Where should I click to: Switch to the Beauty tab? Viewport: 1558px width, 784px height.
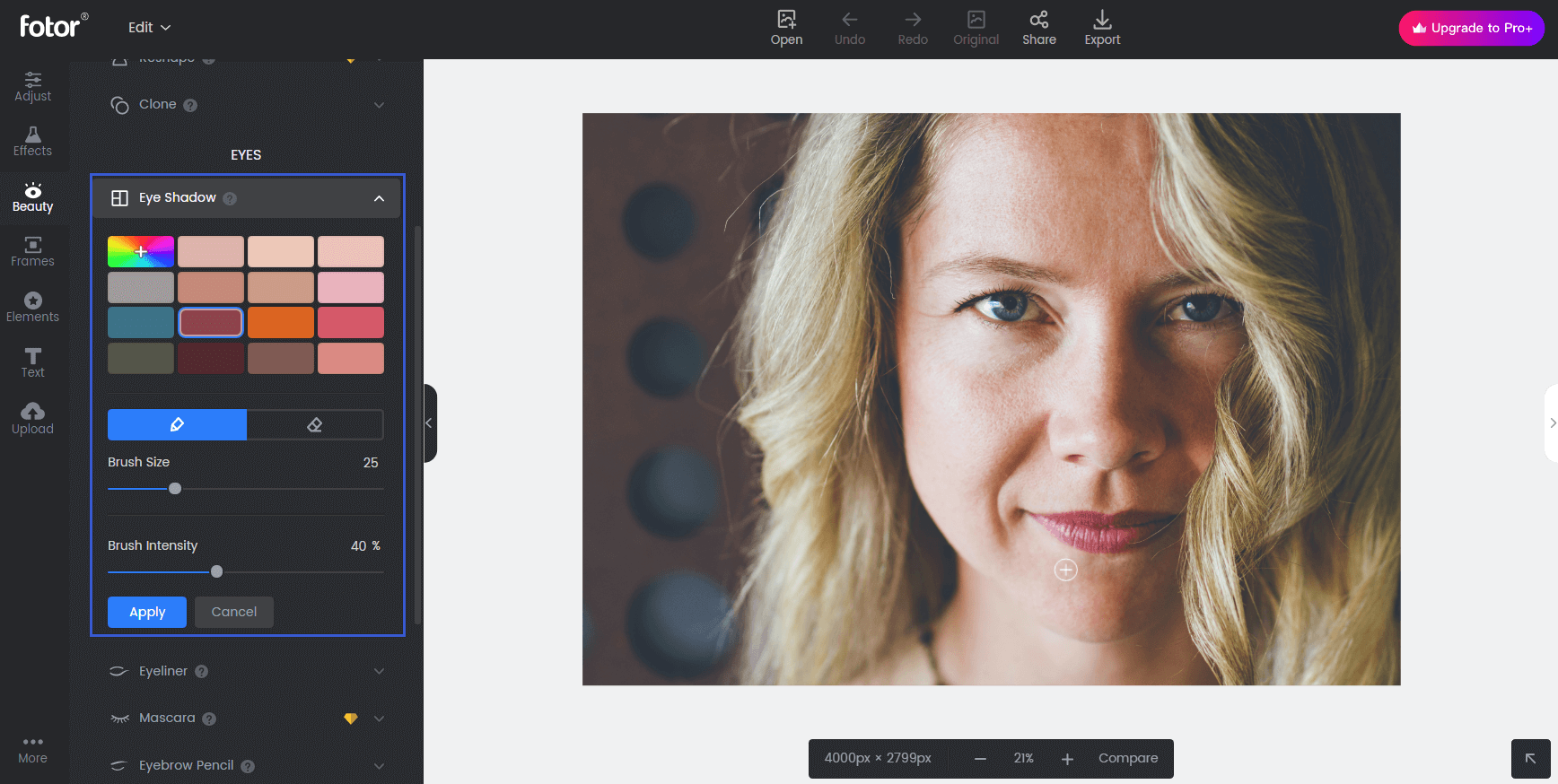point(32,197)
